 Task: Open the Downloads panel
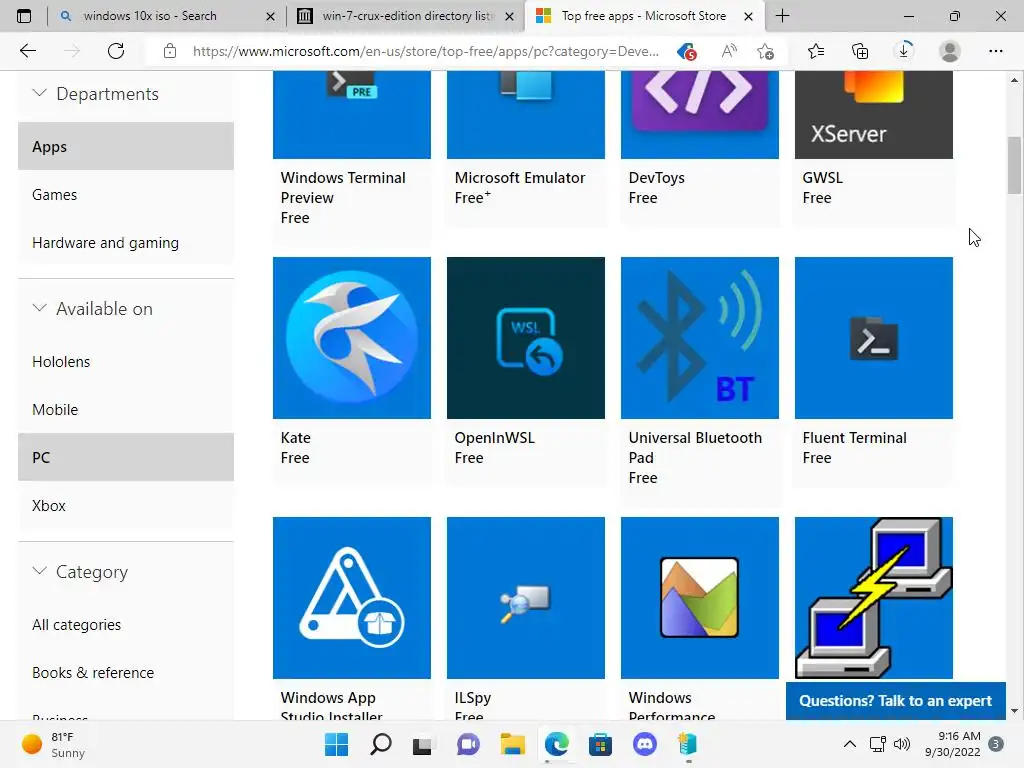coord(904,51)
